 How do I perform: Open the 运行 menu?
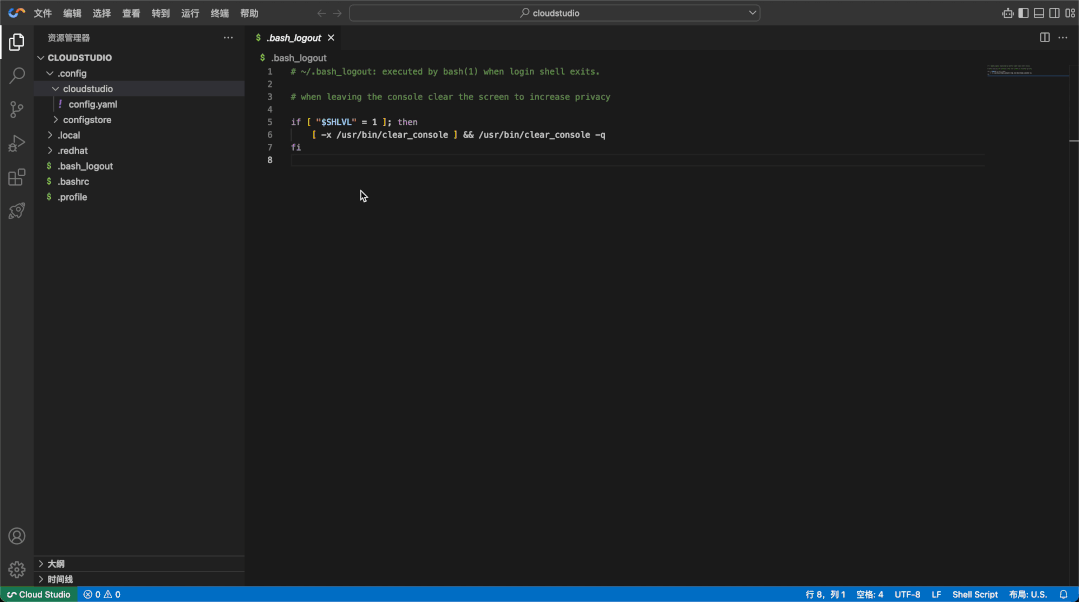click(190, 13)
